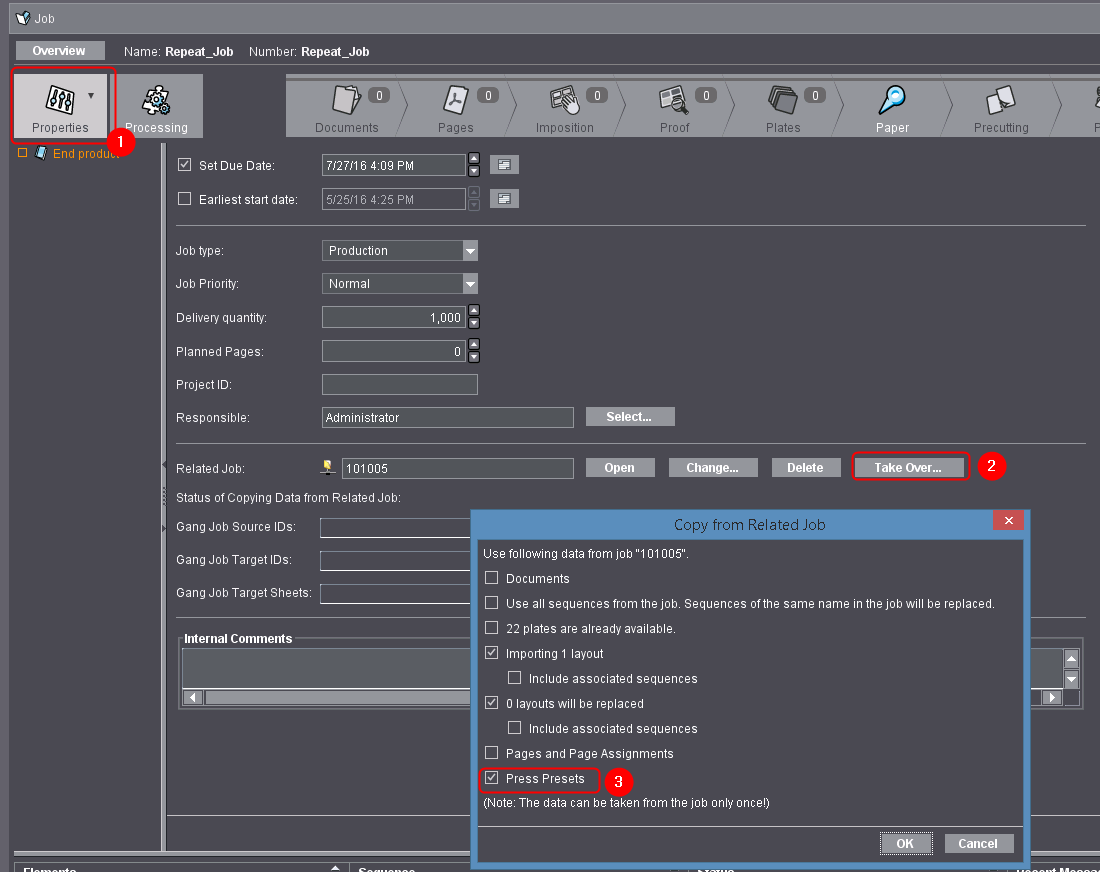Select the Documents workflow step icon
This screenshot has width=1100, height=872.
click(345, 100)
